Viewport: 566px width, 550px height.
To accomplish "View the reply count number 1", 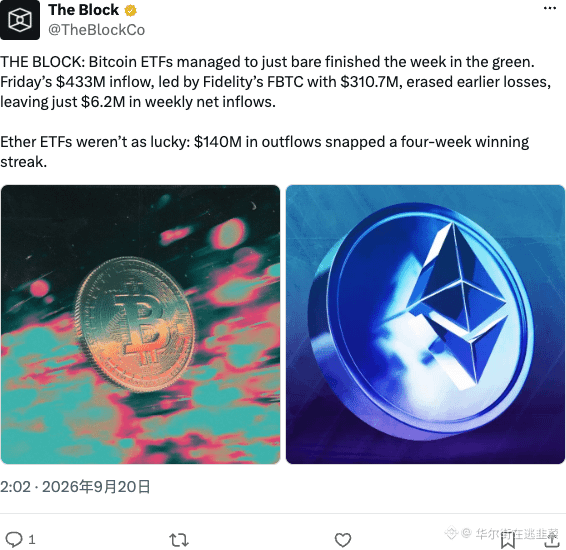I will click(x=32, y=540).
